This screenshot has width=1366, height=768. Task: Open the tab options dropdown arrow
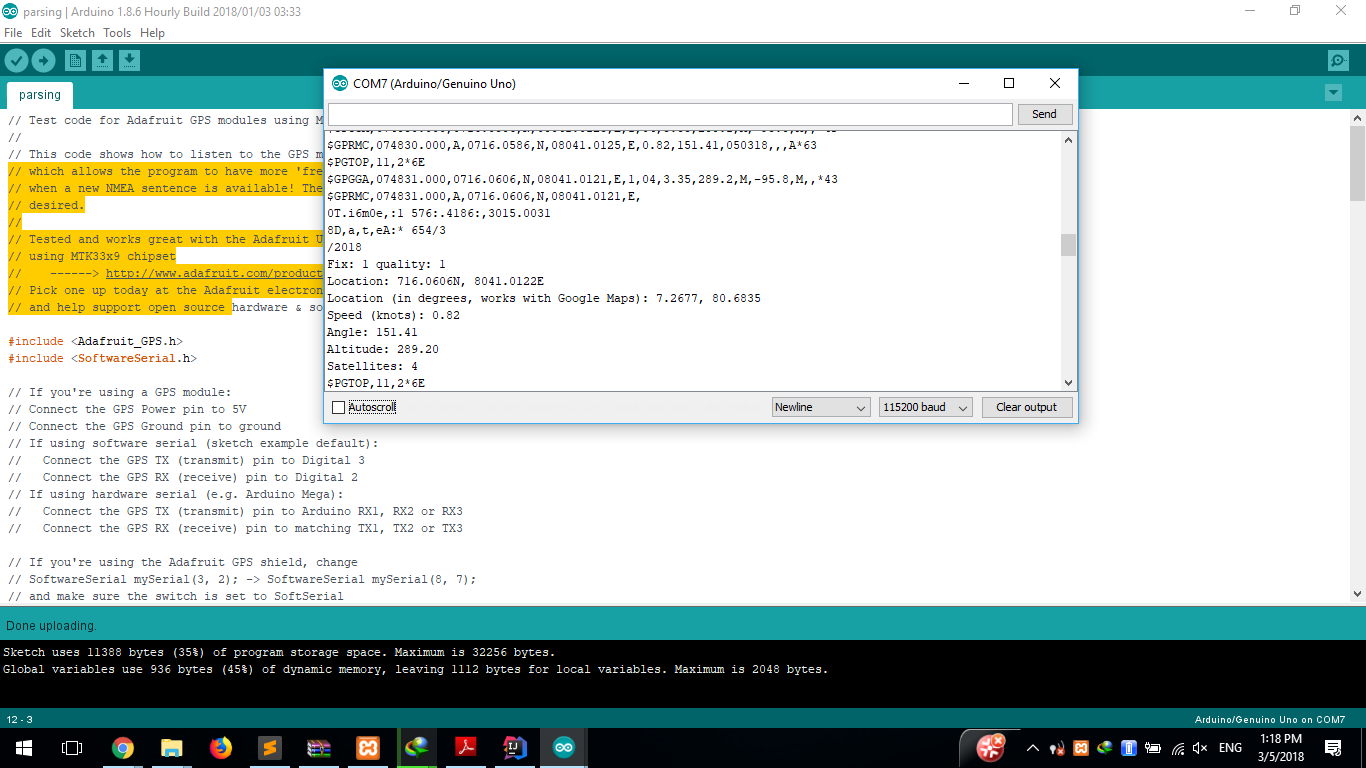(1333, 93)
